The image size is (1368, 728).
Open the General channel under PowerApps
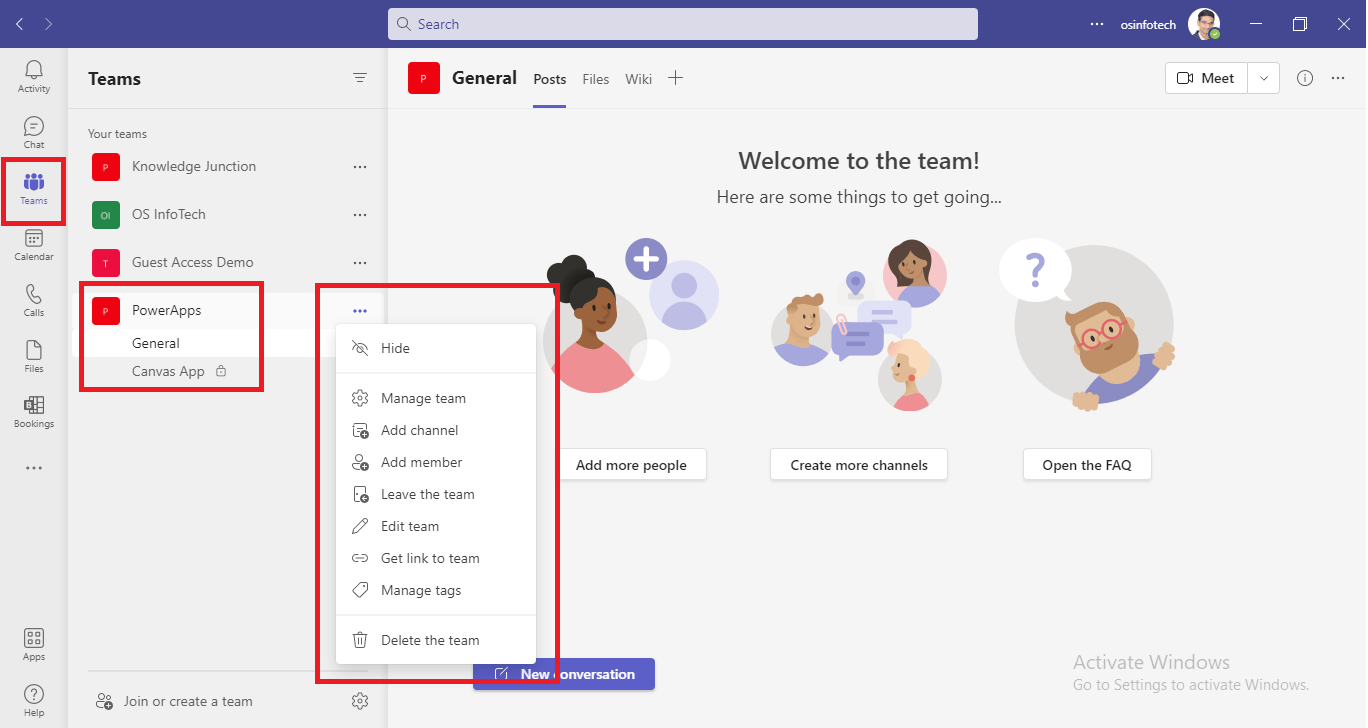[156, 343]
